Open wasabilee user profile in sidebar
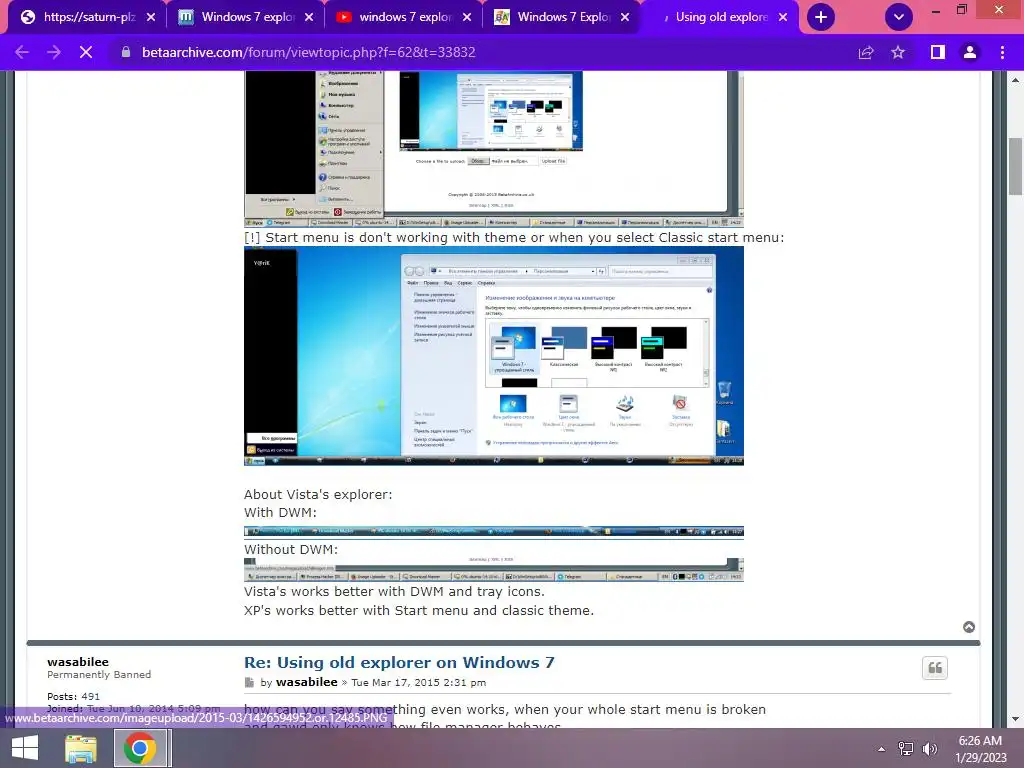The height and width of the screenshot is (768, 1024). coord(78,662)
